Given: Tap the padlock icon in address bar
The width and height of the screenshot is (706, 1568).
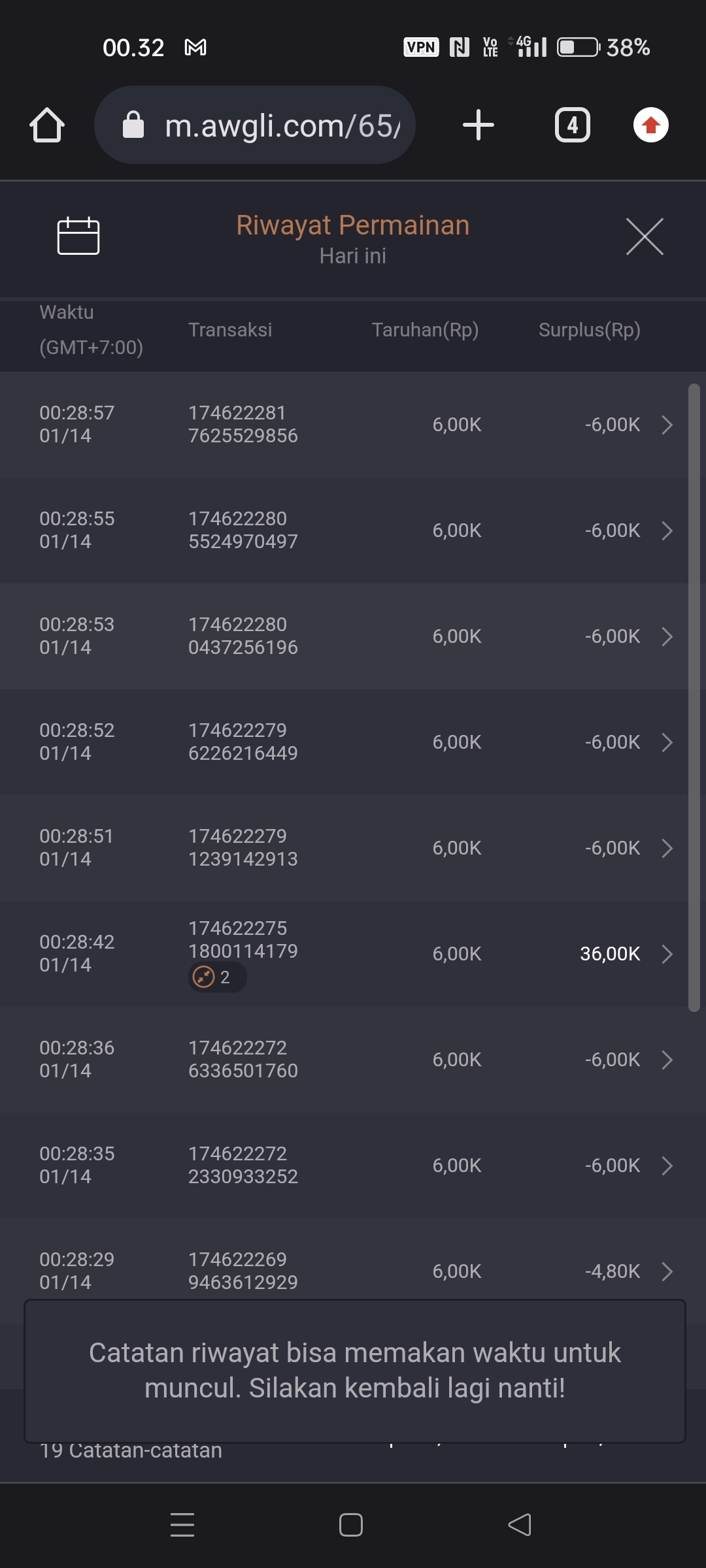Looking at the screenshot, I should pyautogui.click(x=133, y=125).
